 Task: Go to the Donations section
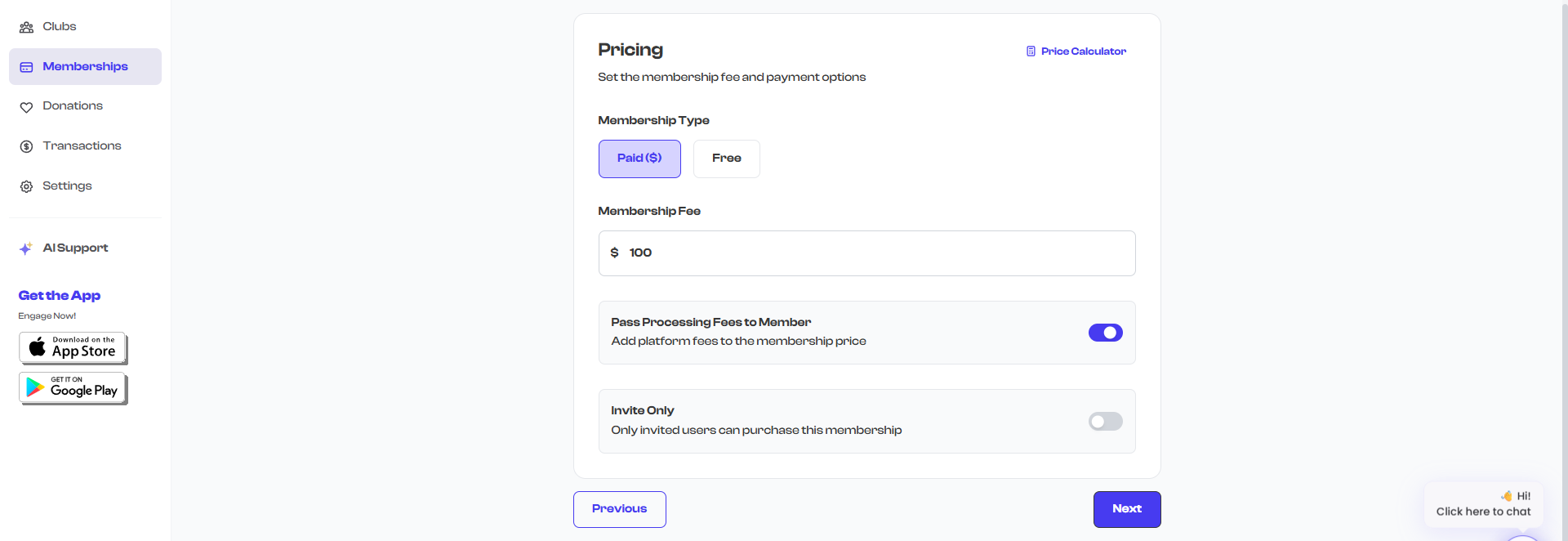pos(85,106)
